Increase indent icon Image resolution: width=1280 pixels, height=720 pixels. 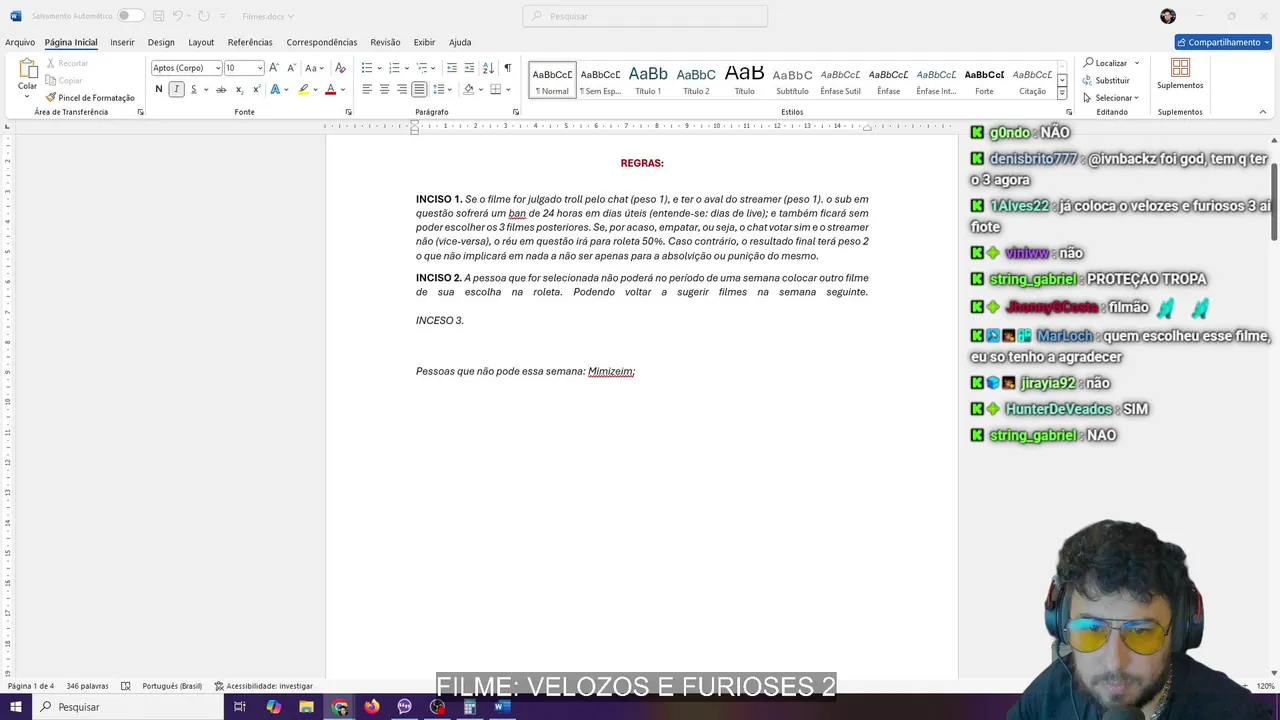pos(469,68)
